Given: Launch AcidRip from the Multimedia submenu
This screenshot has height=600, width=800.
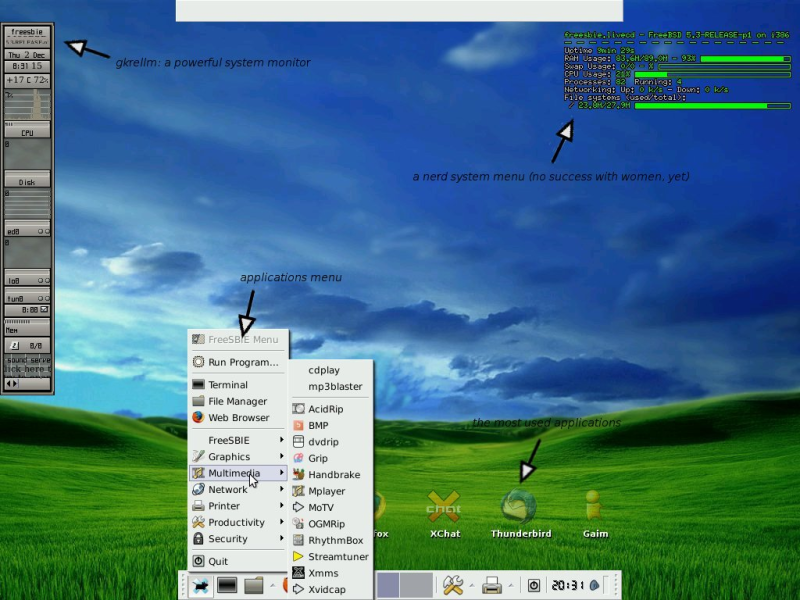Looking at the screenshot, I should point(332,409).
